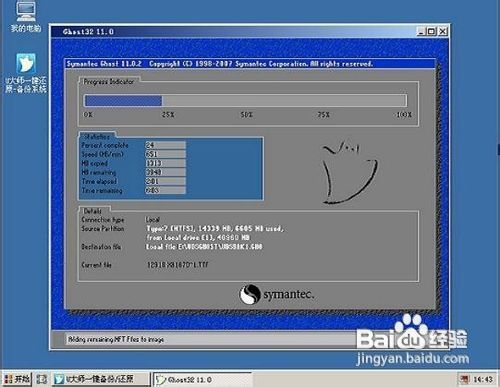Viewport: 500px width, 387px height.
Task: Click the clock showing 14:43
Action: [x=482, y=379]
